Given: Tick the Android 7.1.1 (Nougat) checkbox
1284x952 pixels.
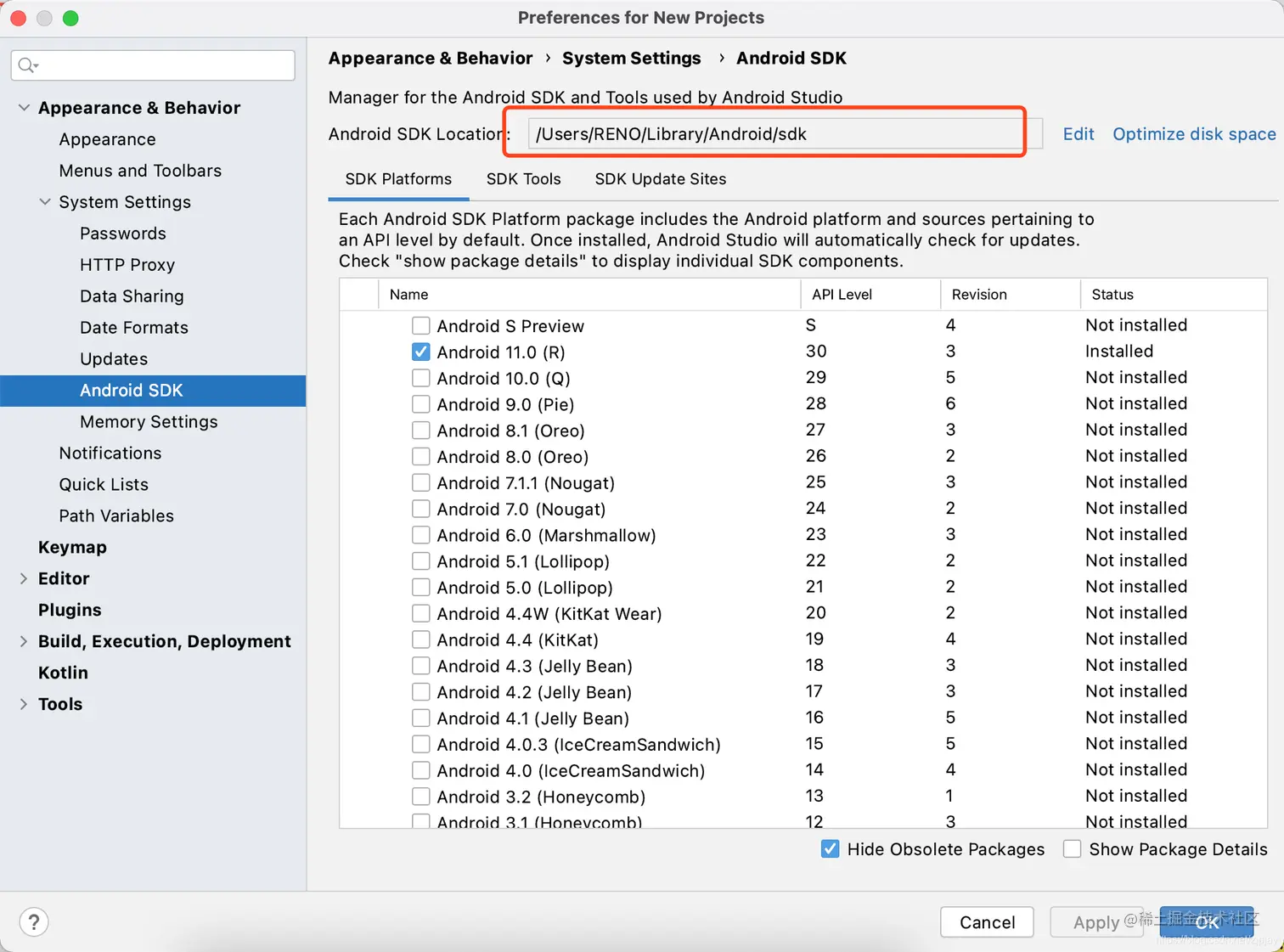Looking at the screenshot, I should pos(420,483).
